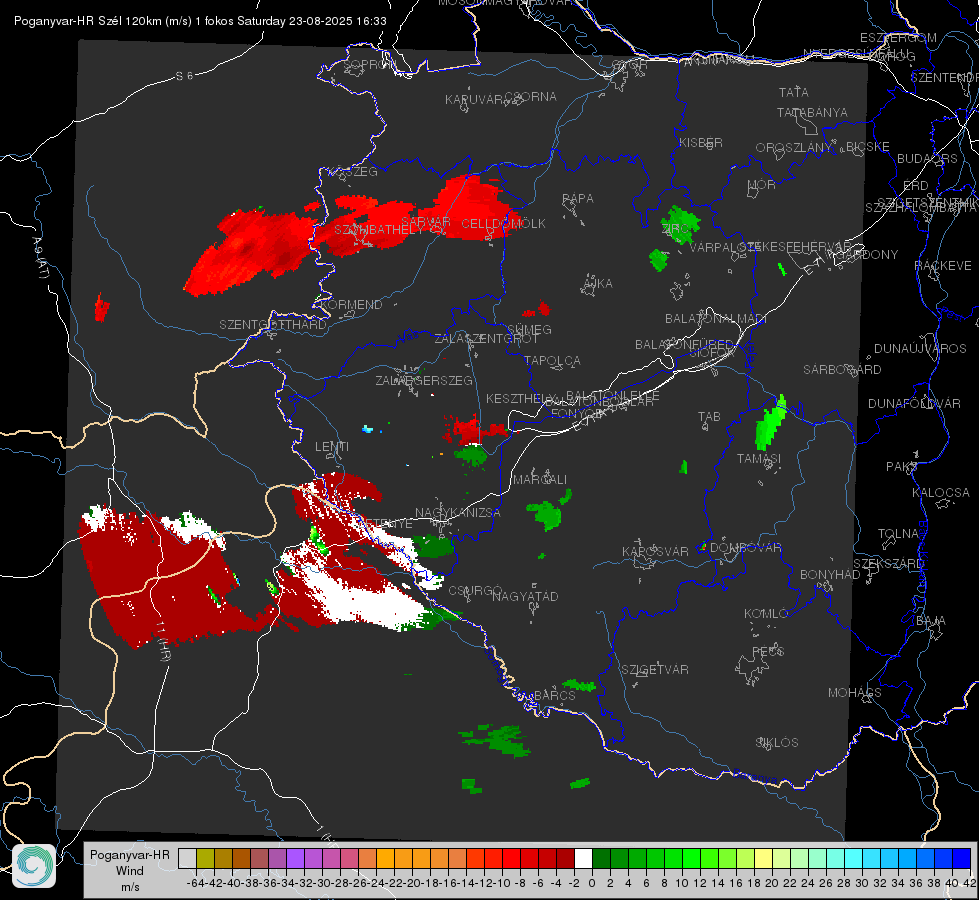Click the MARCALI city label

539,480
